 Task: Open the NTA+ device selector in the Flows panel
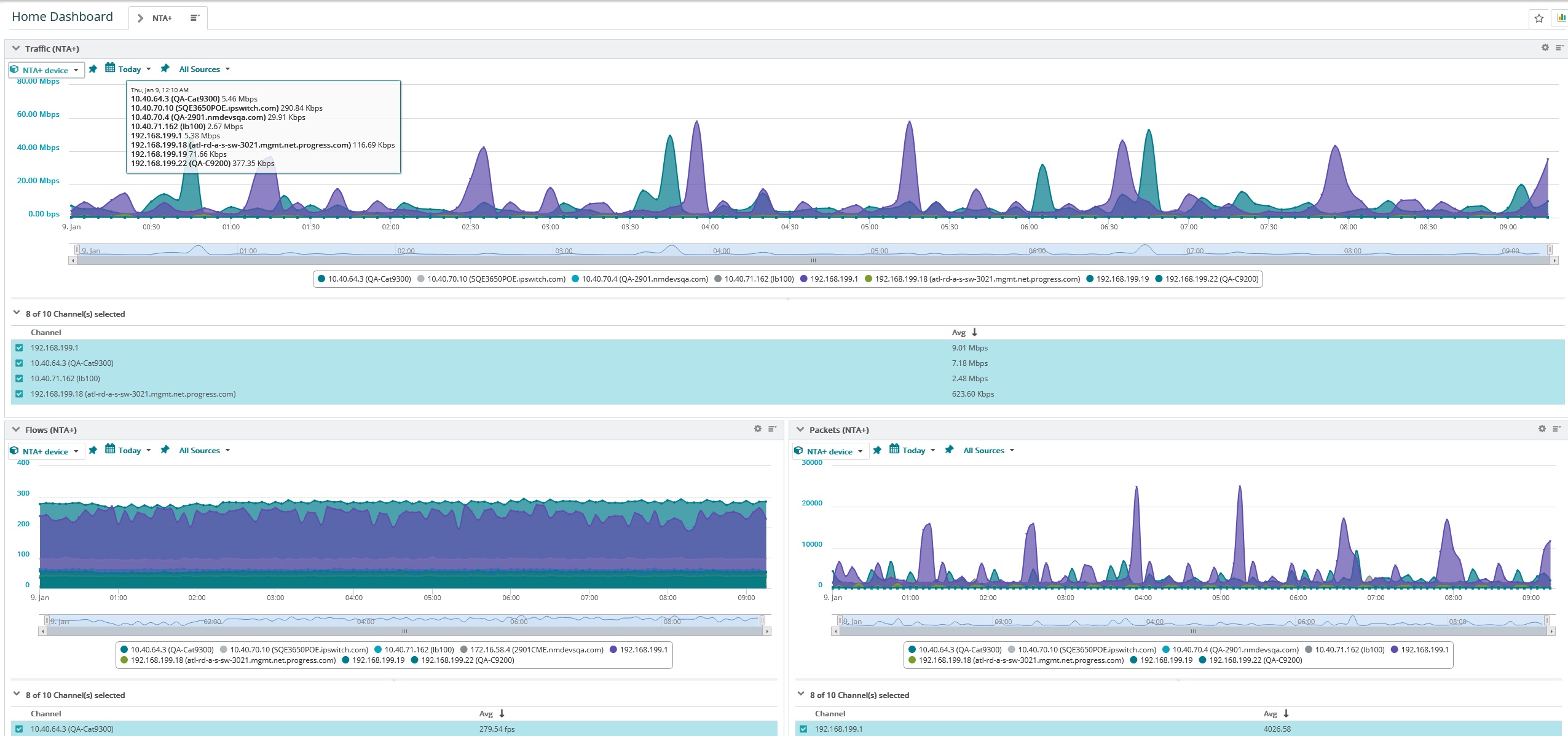point(46,450)
